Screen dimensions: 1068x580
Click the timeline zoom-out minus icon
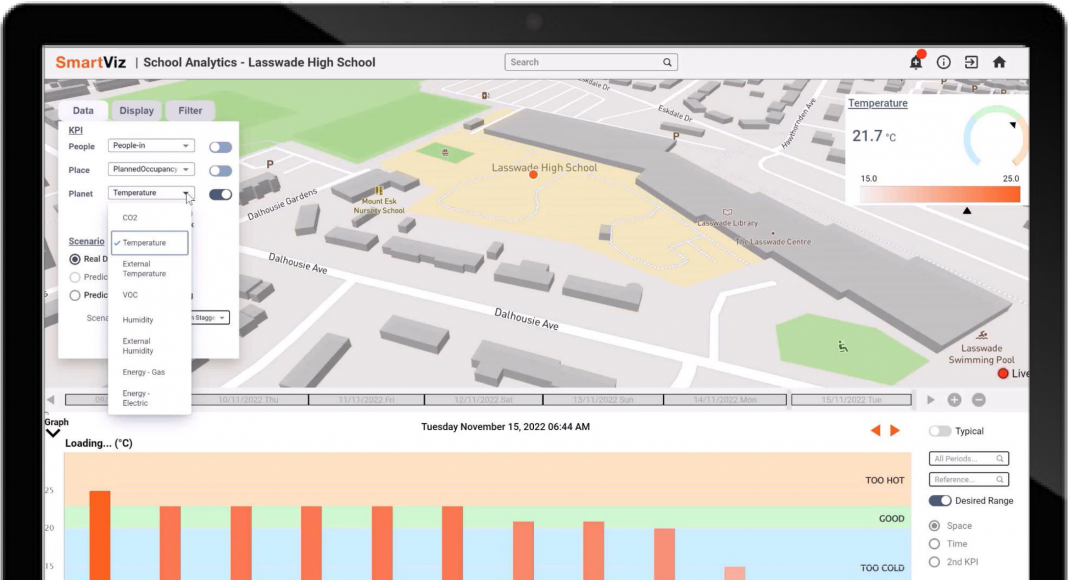click(979, 400)
